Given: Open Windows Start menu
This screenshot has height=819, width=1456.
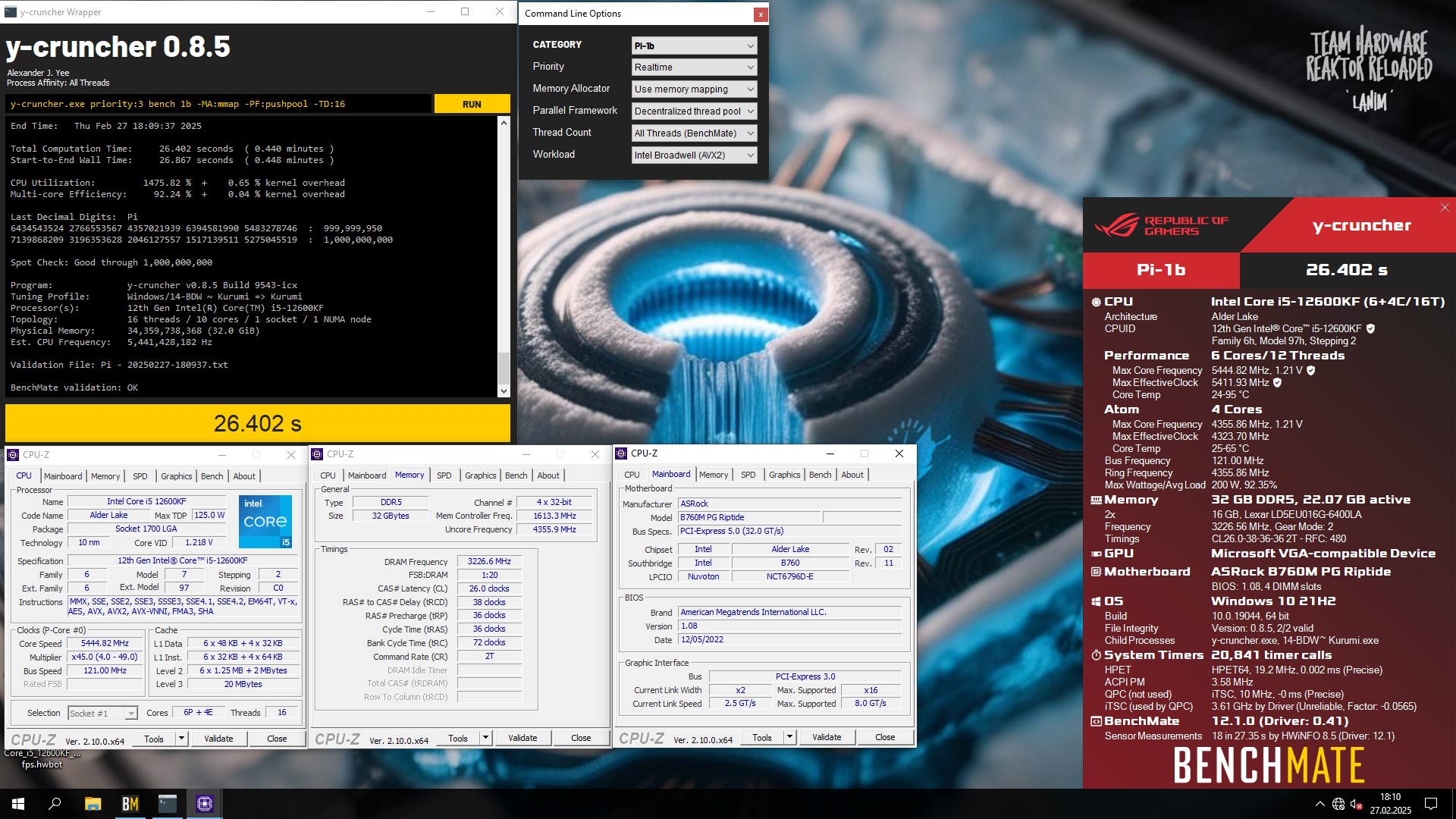Looking at the screenshot, I should coord(18,804).
